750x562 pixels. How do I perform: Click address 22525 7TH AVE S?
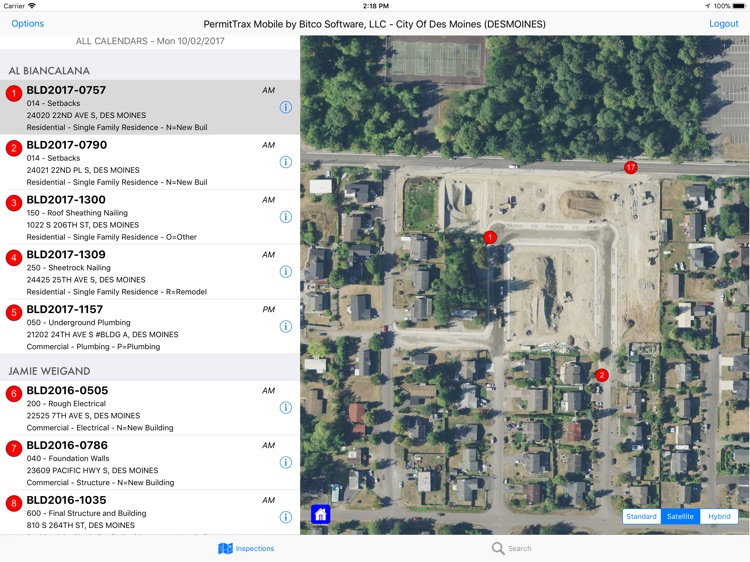(x=83, y=416)
